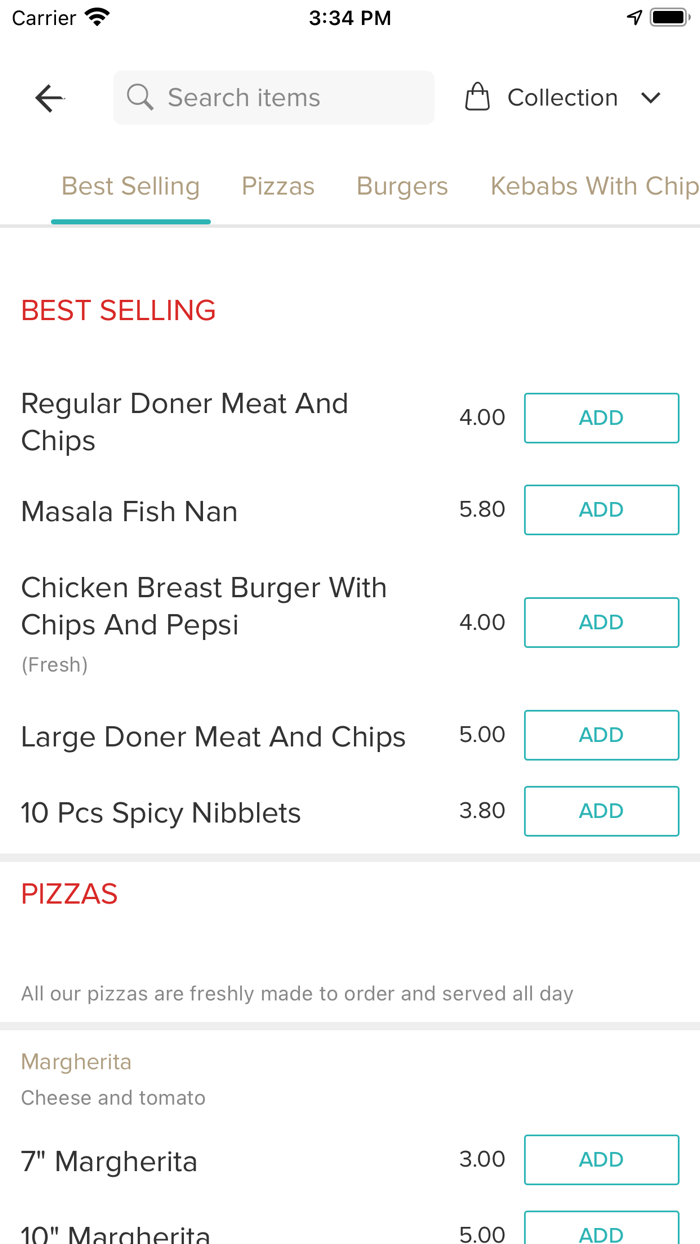The height and width of the screenshot is (1244, 700).
Task: Add Large Doner Meat And Chips
Action: [601, 735]
